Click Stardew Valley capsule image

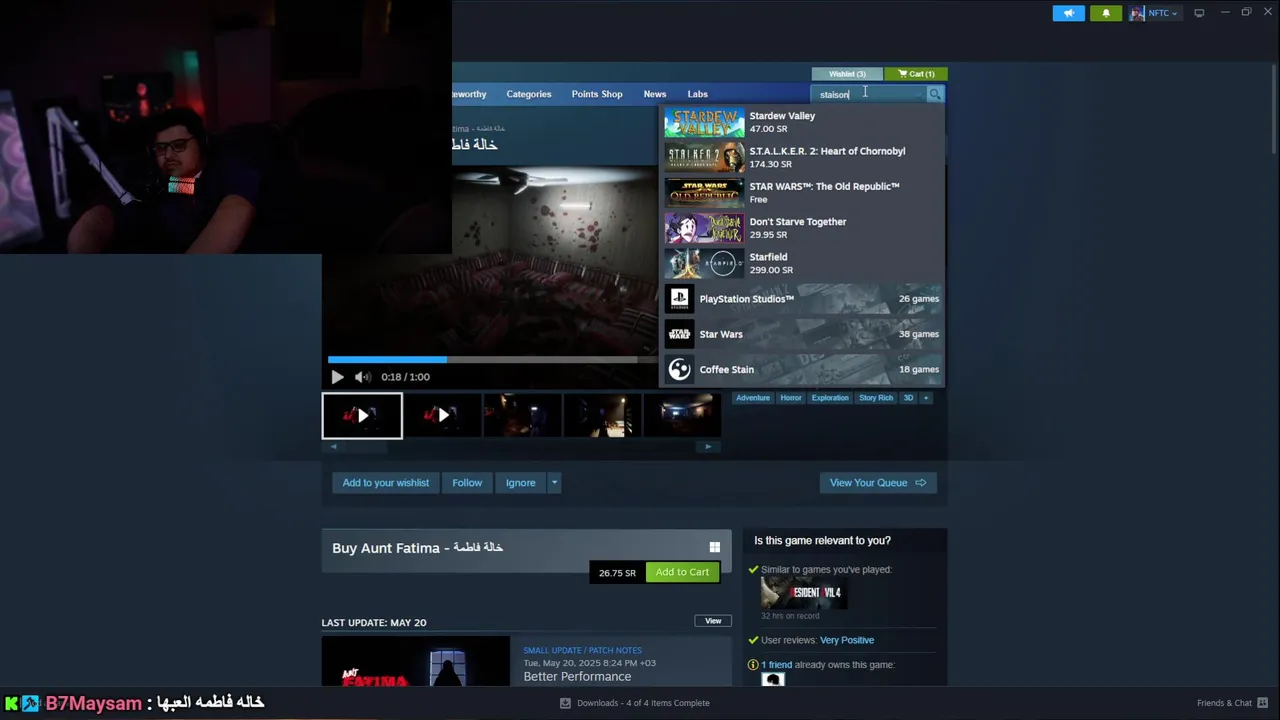click(x=704, y=122)
